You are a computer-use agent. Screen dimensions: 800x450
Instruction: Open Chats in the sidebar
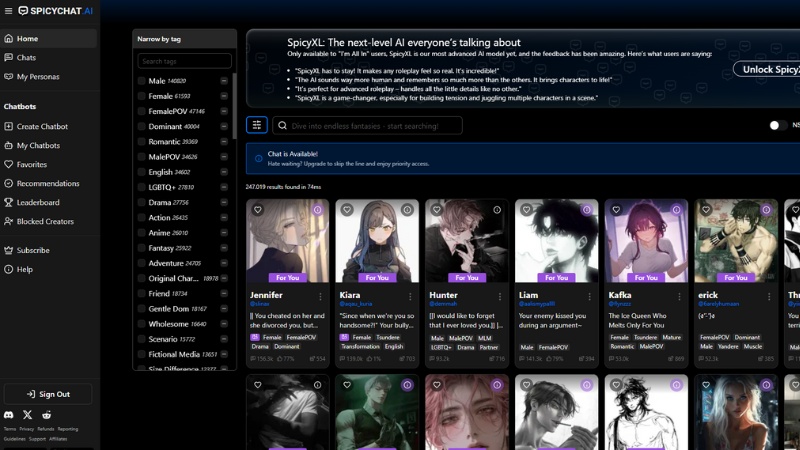click(x=26, y=58)
